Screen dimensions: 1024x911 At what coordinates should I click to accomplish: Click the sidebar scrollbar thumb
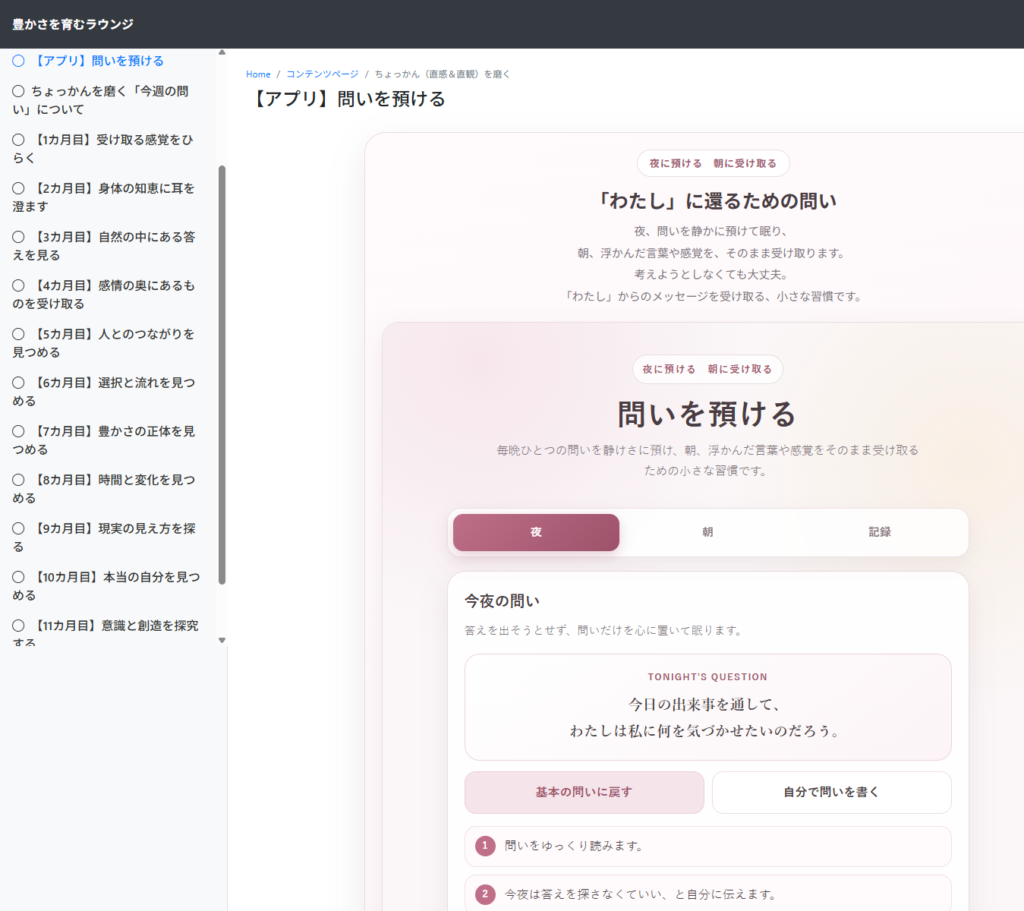pos(222,375)
